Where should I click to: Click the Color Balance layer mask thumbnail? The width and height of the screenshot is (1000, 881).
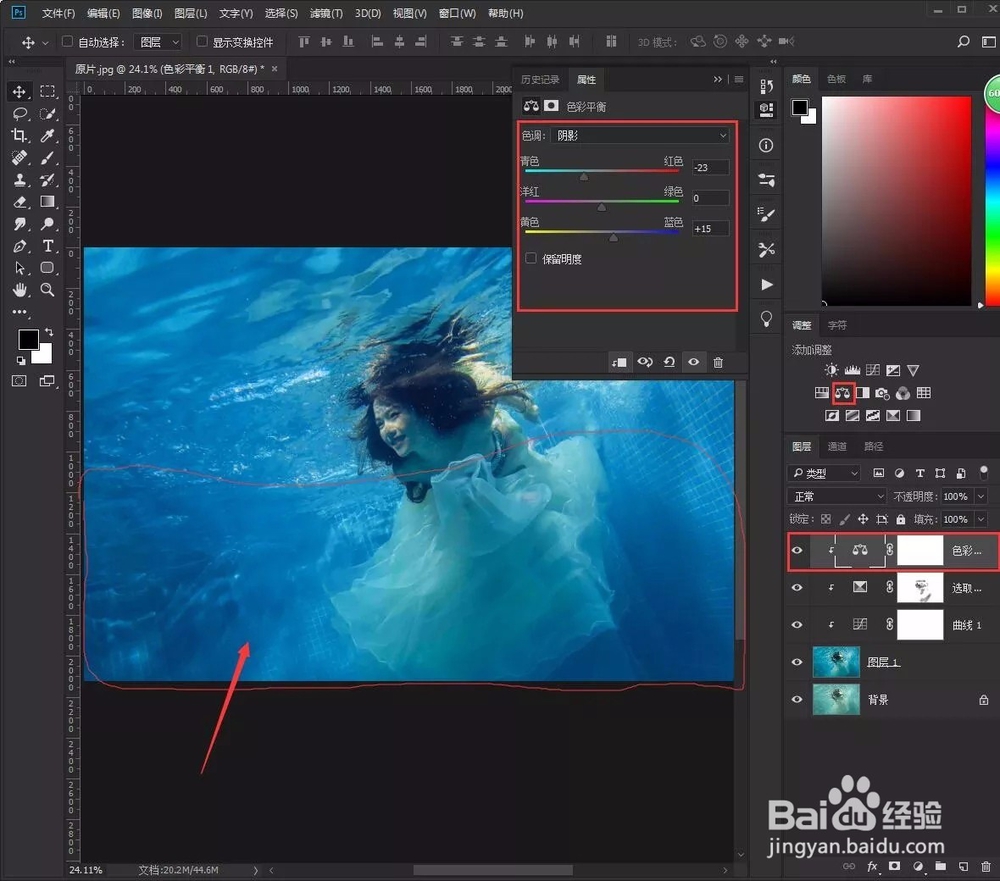(920, 551)
